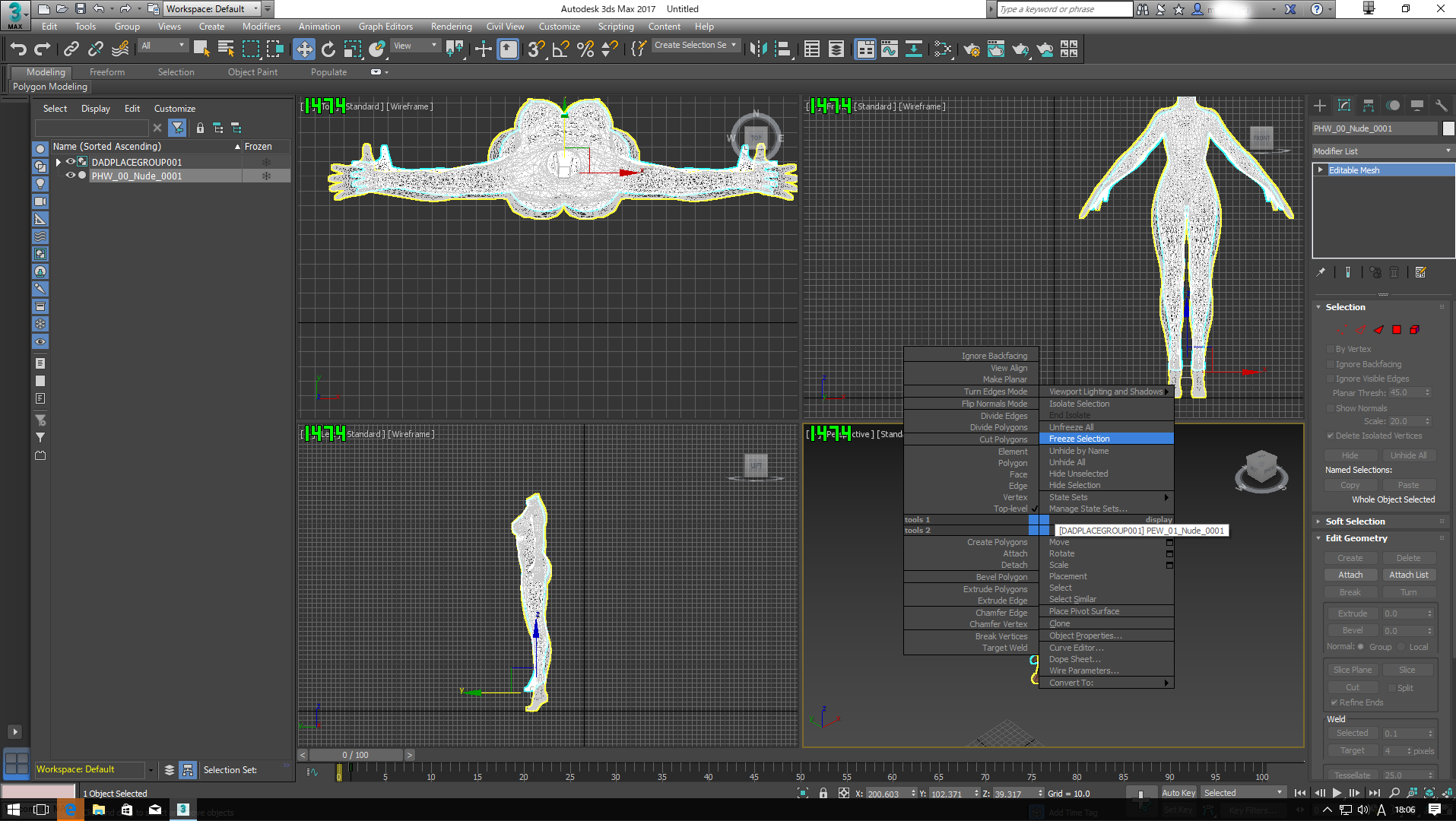Choose Freeze Selection from context menu

[x=1080, y=439]
